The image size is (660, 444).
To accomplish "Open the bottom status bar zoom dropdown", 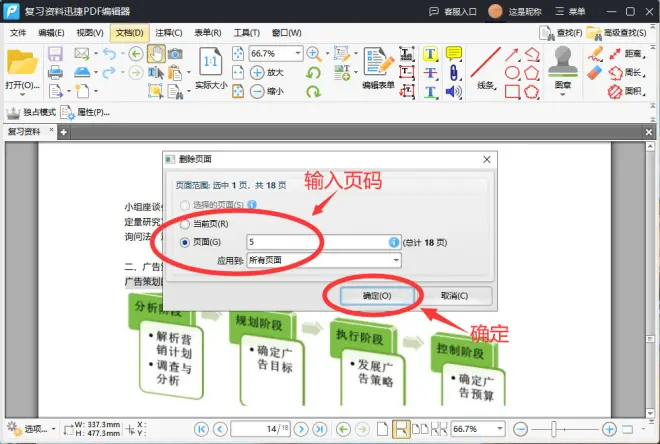I will 500,429.
